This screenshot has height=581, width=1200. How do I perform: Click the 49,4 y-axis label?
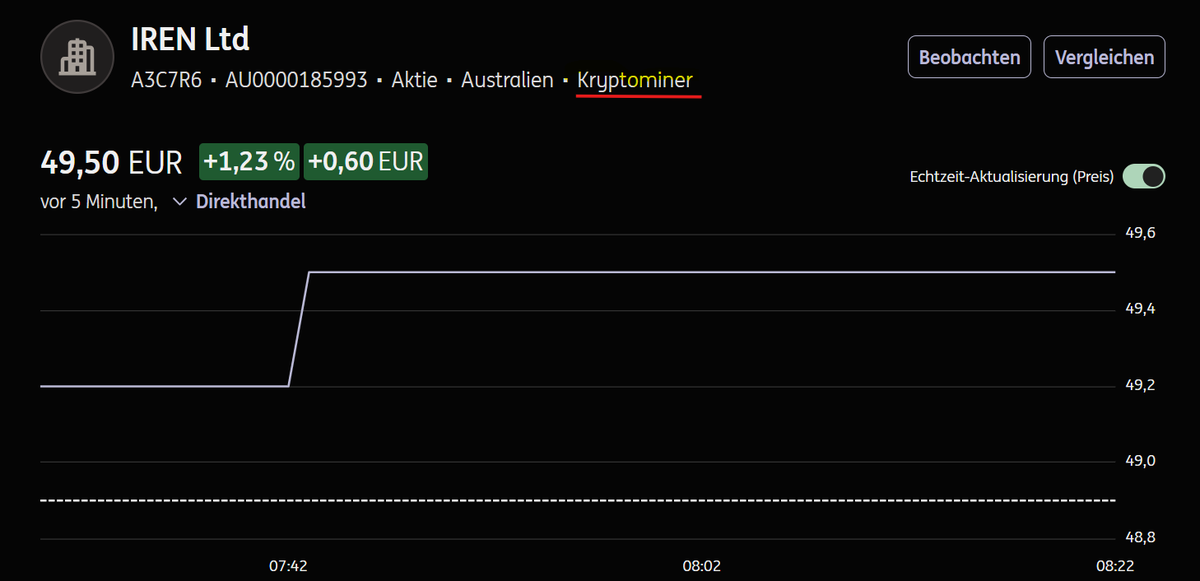[x=1141, y=309]
